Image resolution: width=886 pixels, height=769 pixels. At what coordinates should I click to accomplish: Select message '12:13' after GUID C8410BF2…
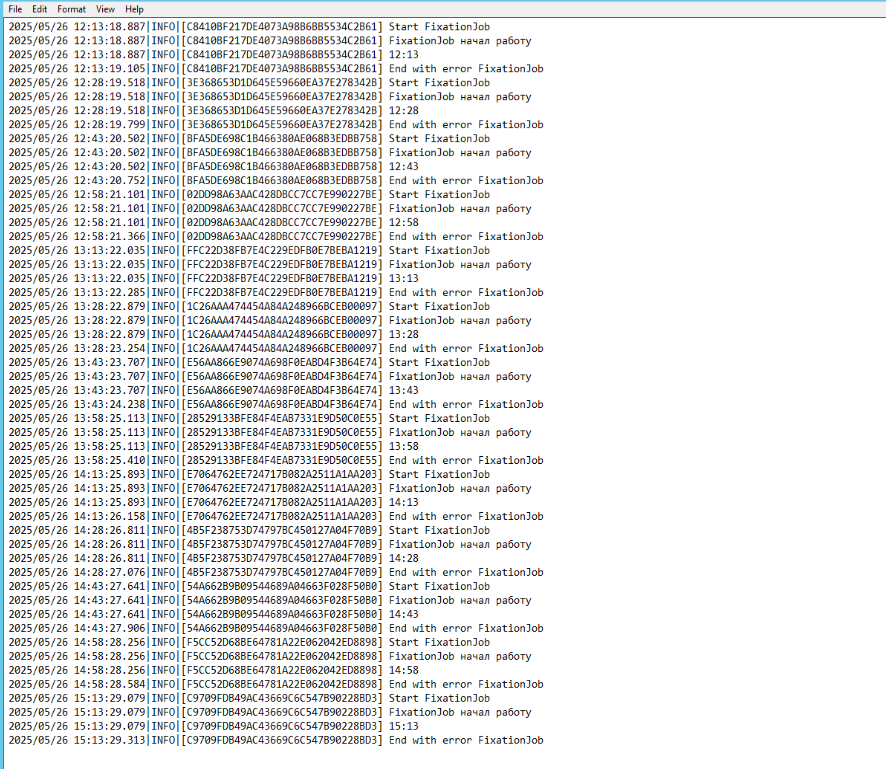[x=403, y=55]
